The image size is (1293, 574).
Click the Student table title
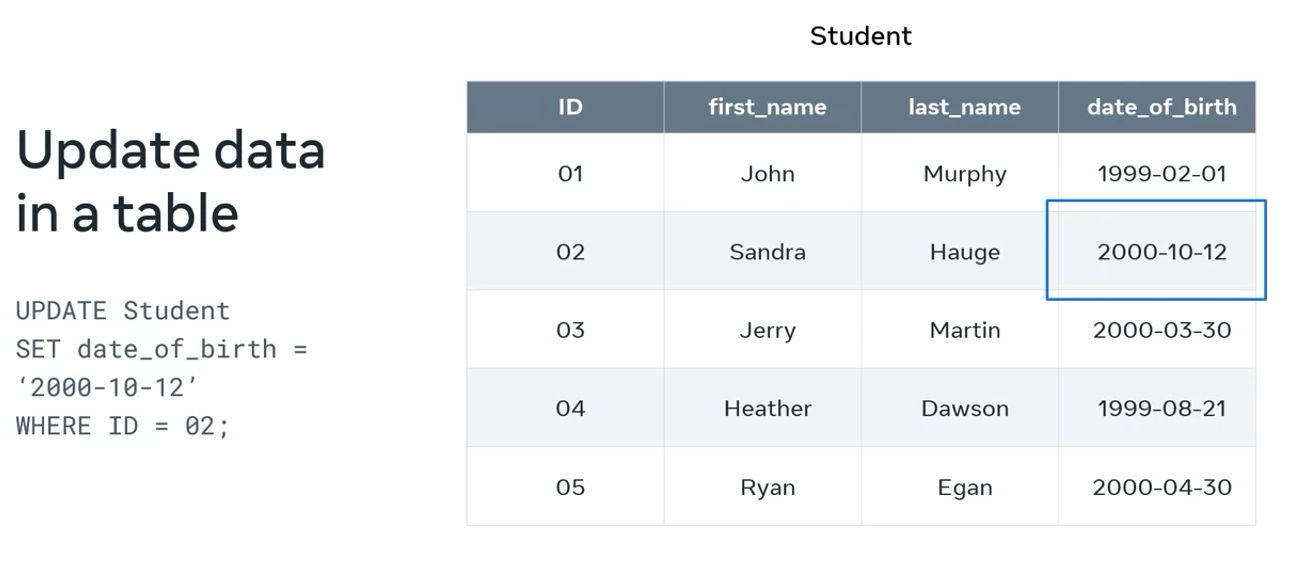860,36
